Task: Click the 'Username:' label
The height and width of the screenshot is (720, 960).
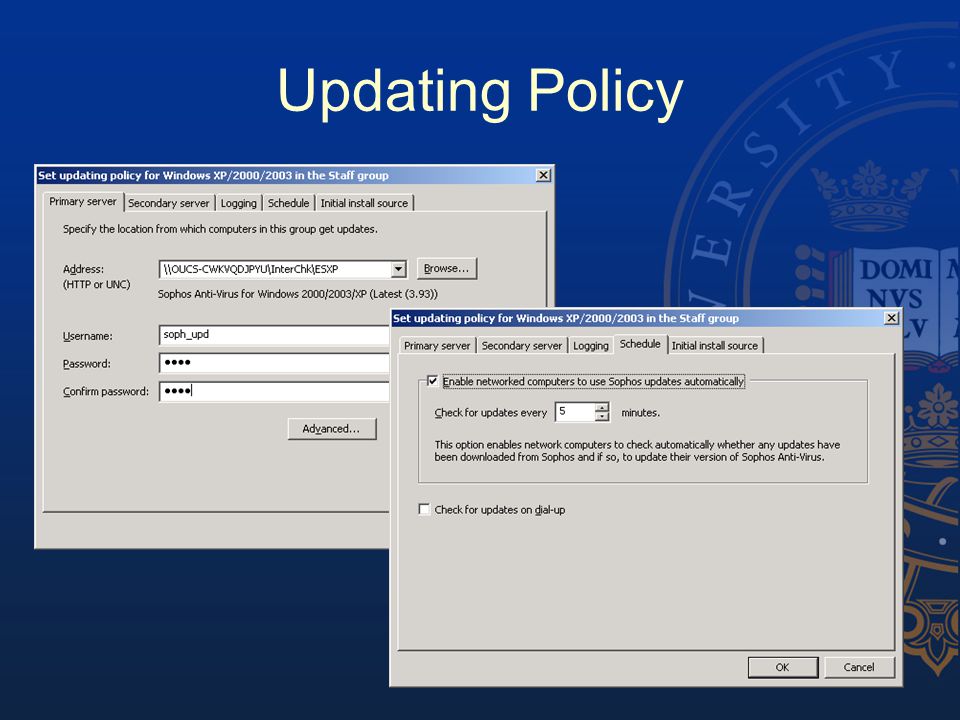Action: click(88, 336)
